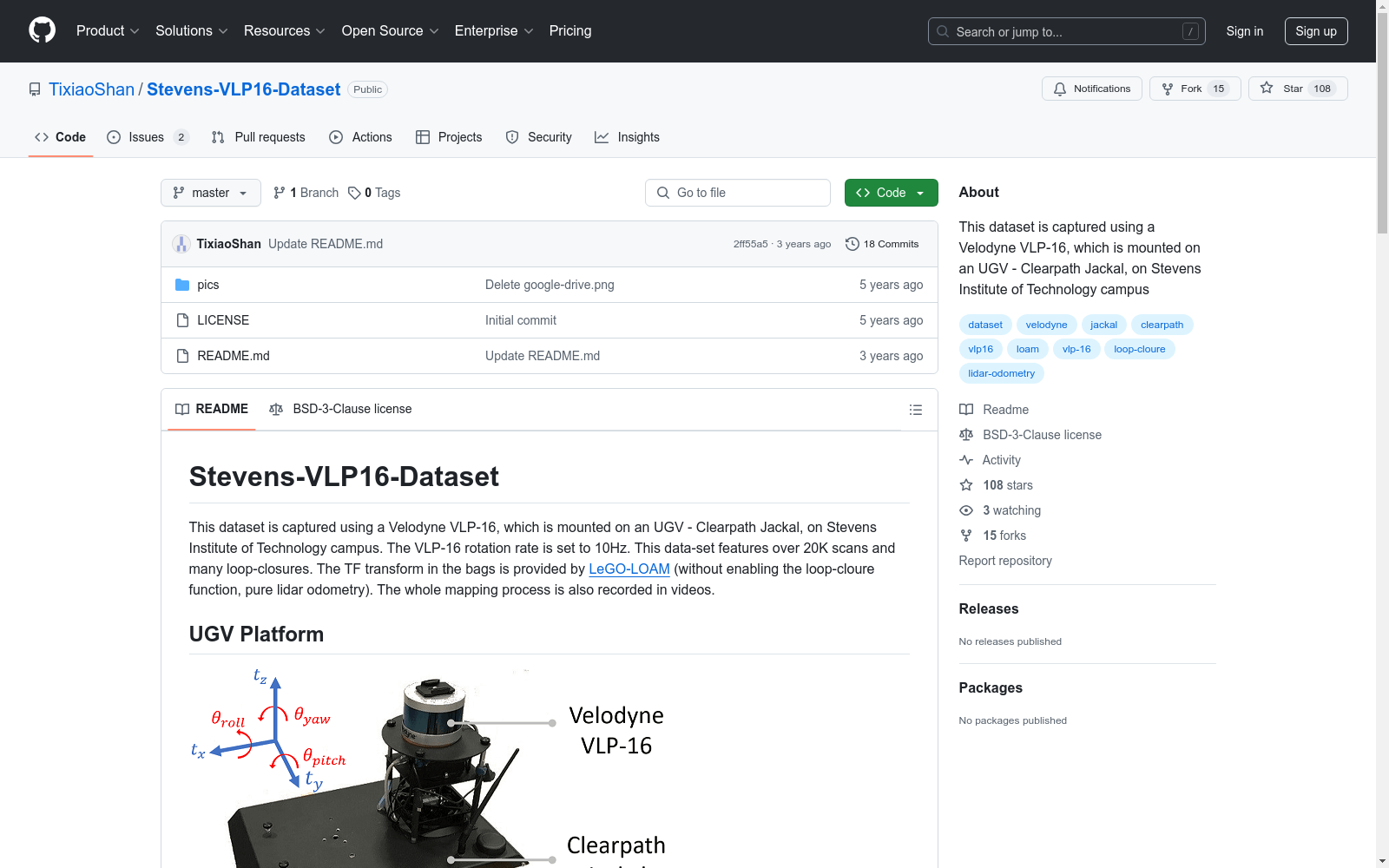Click the Report repository link
The image size is (1389, 868).
click(x=1004, y=561)
